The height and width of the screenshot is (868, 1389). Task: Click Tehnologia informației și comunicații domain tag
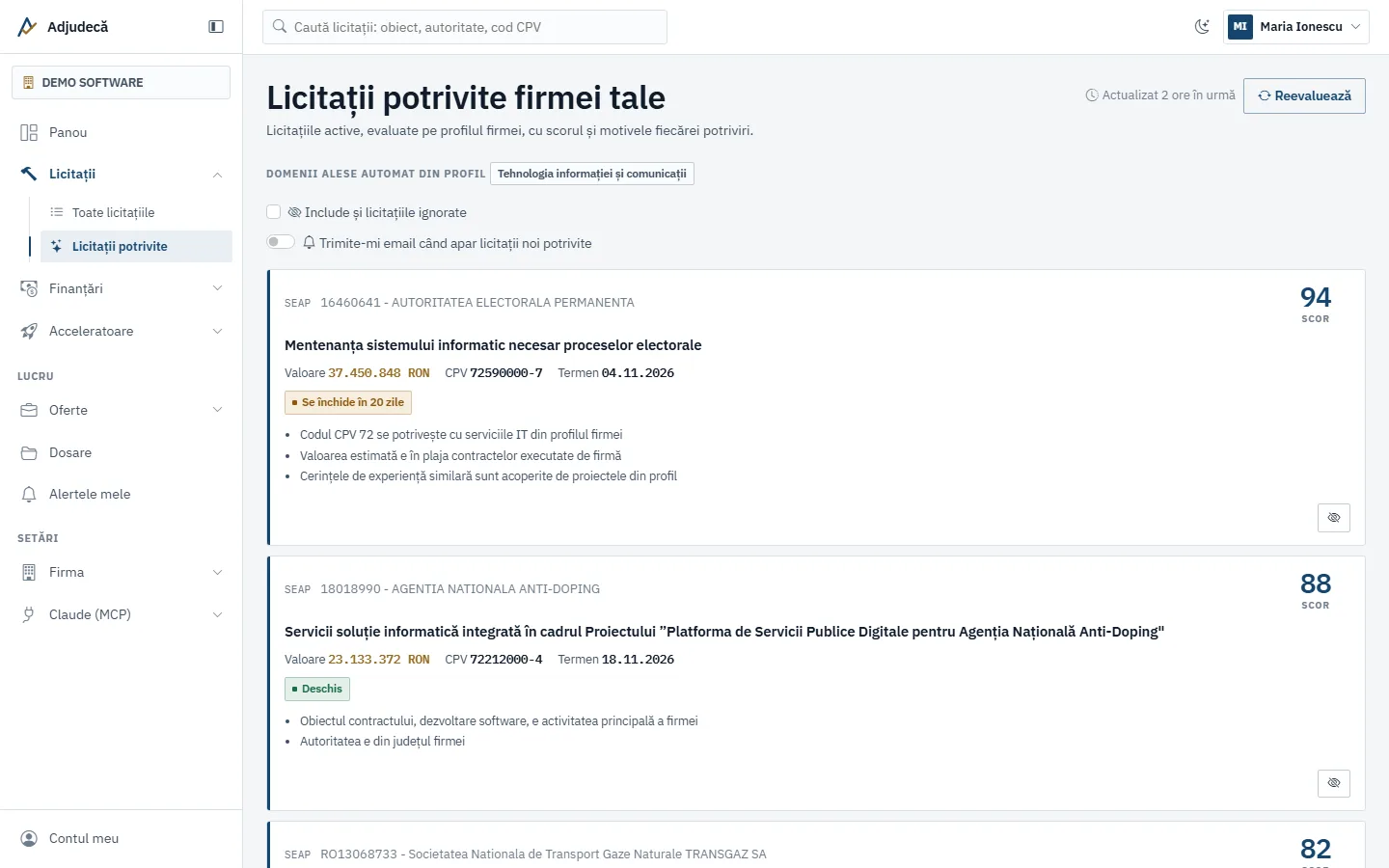(x=592, y=174)
